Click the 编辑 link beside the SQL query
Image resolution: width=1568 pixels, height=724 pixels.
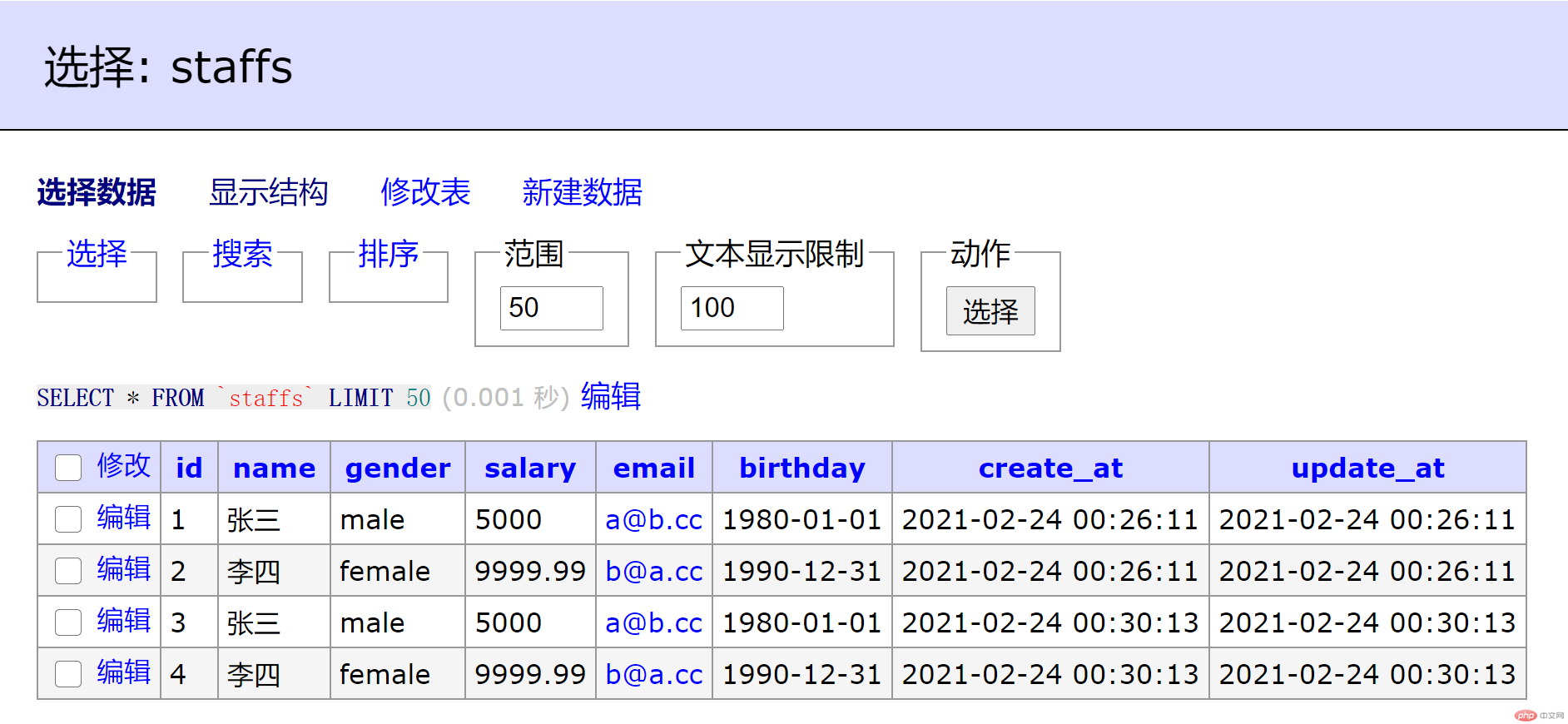611,396
